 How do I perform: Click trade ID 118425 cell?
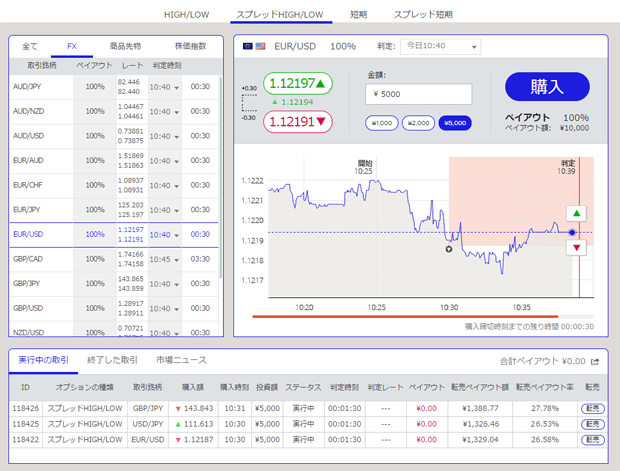point(26,424)
